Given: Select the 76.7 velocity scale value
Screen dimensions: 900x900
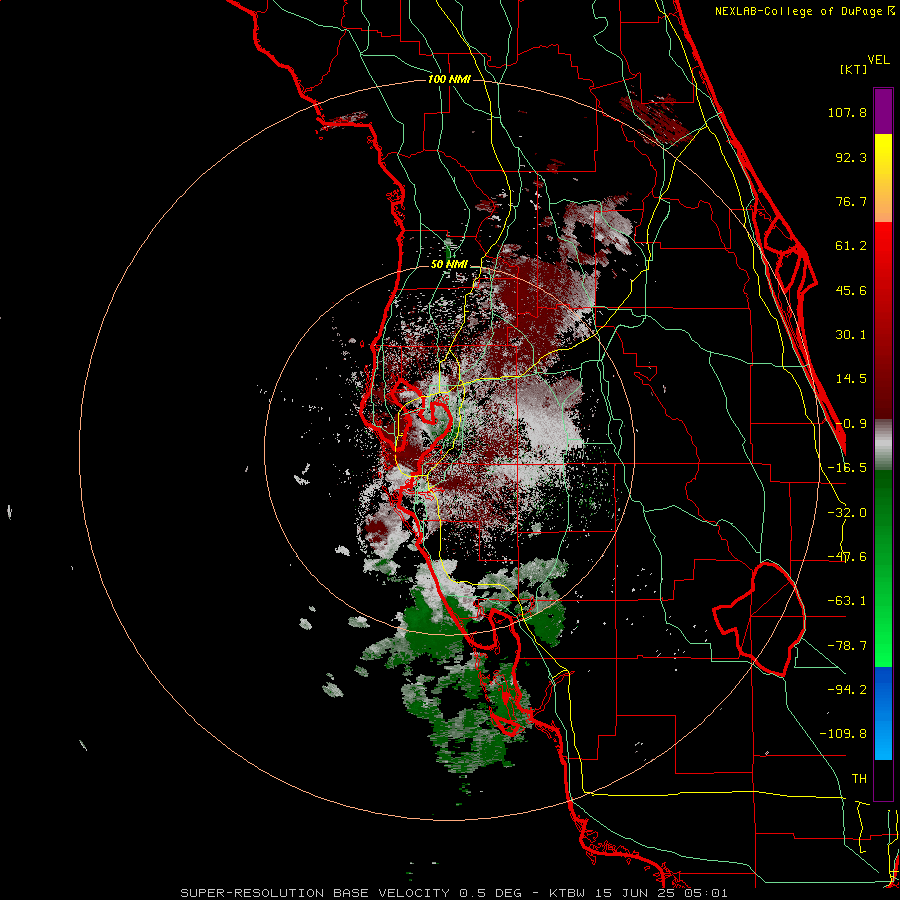Looking at the screenshot, I should [x=851, y=201].
